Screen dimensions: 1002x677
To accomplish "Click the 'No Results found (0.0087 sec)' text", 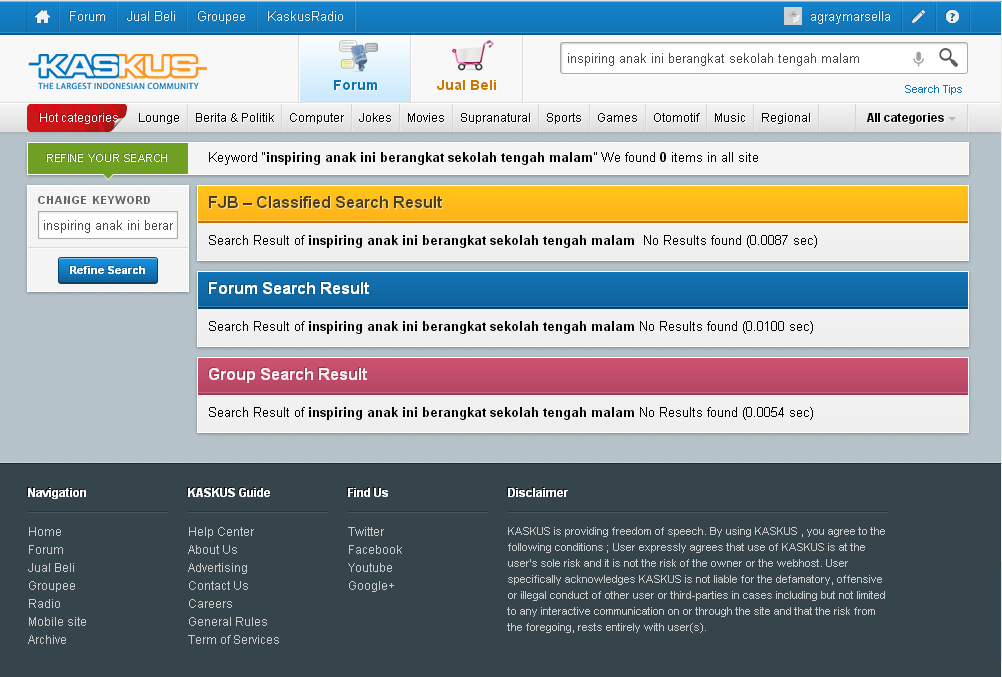I will point(730,240).
